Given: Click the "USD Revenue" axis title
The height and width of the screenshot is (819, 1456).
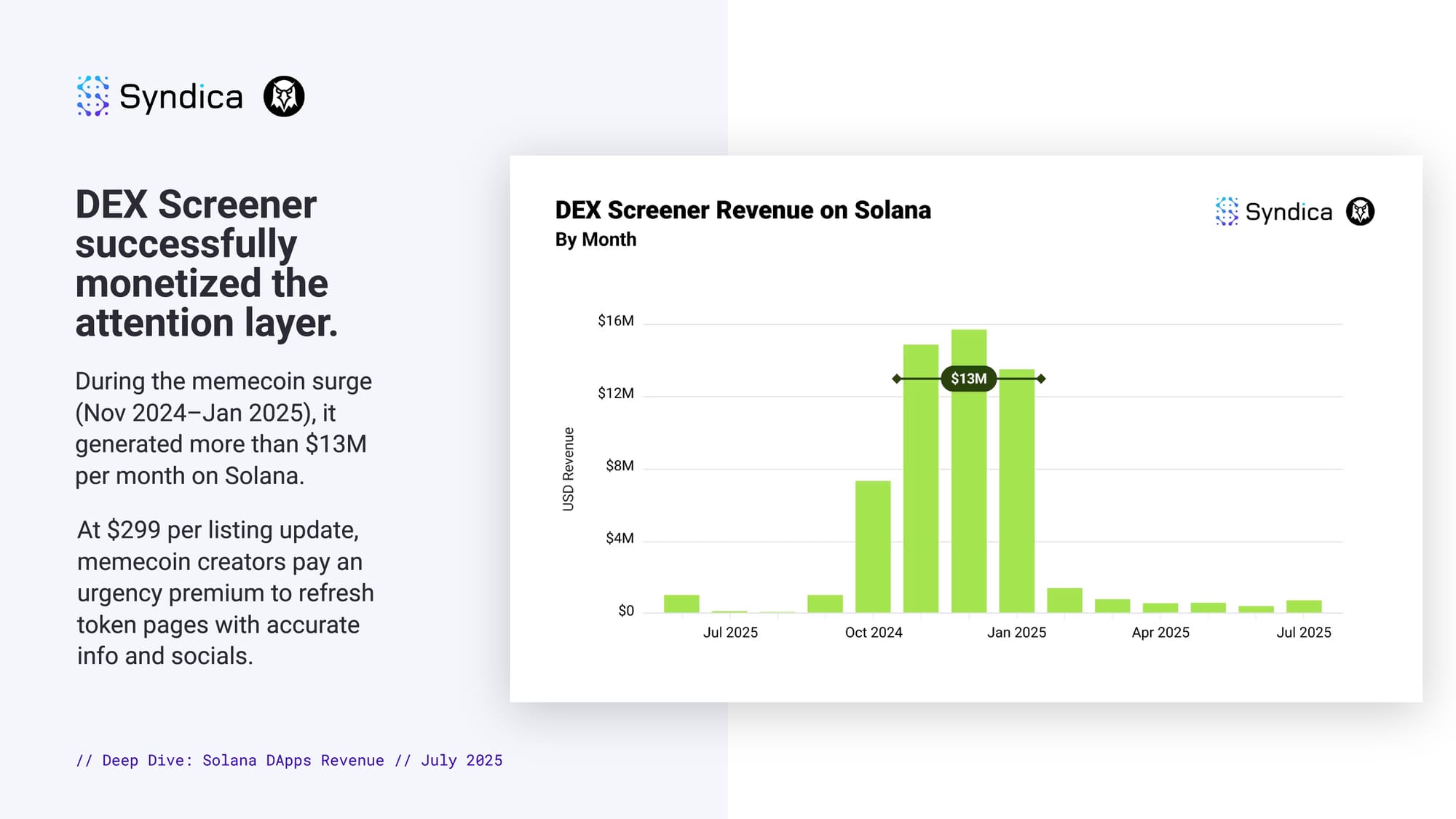Looking at the screenshot, I should [x=569, y=469].
